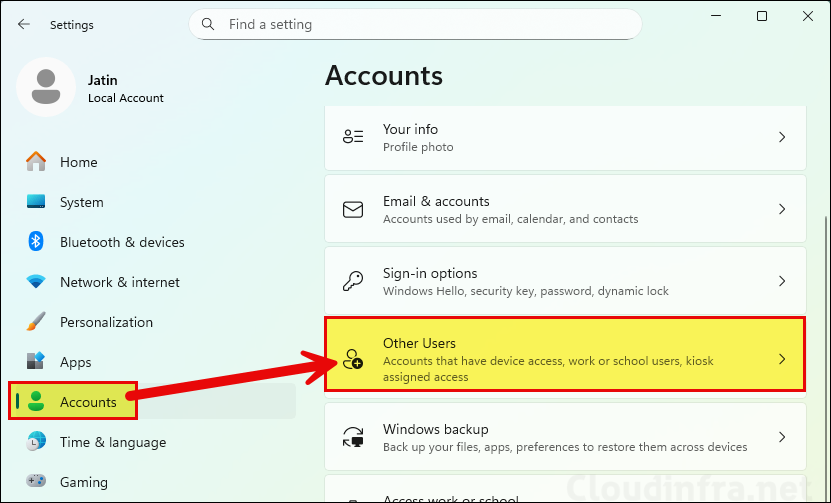Focus the Find a setting search box
This screenshot has width=831, height=503.
click(416, 24)
